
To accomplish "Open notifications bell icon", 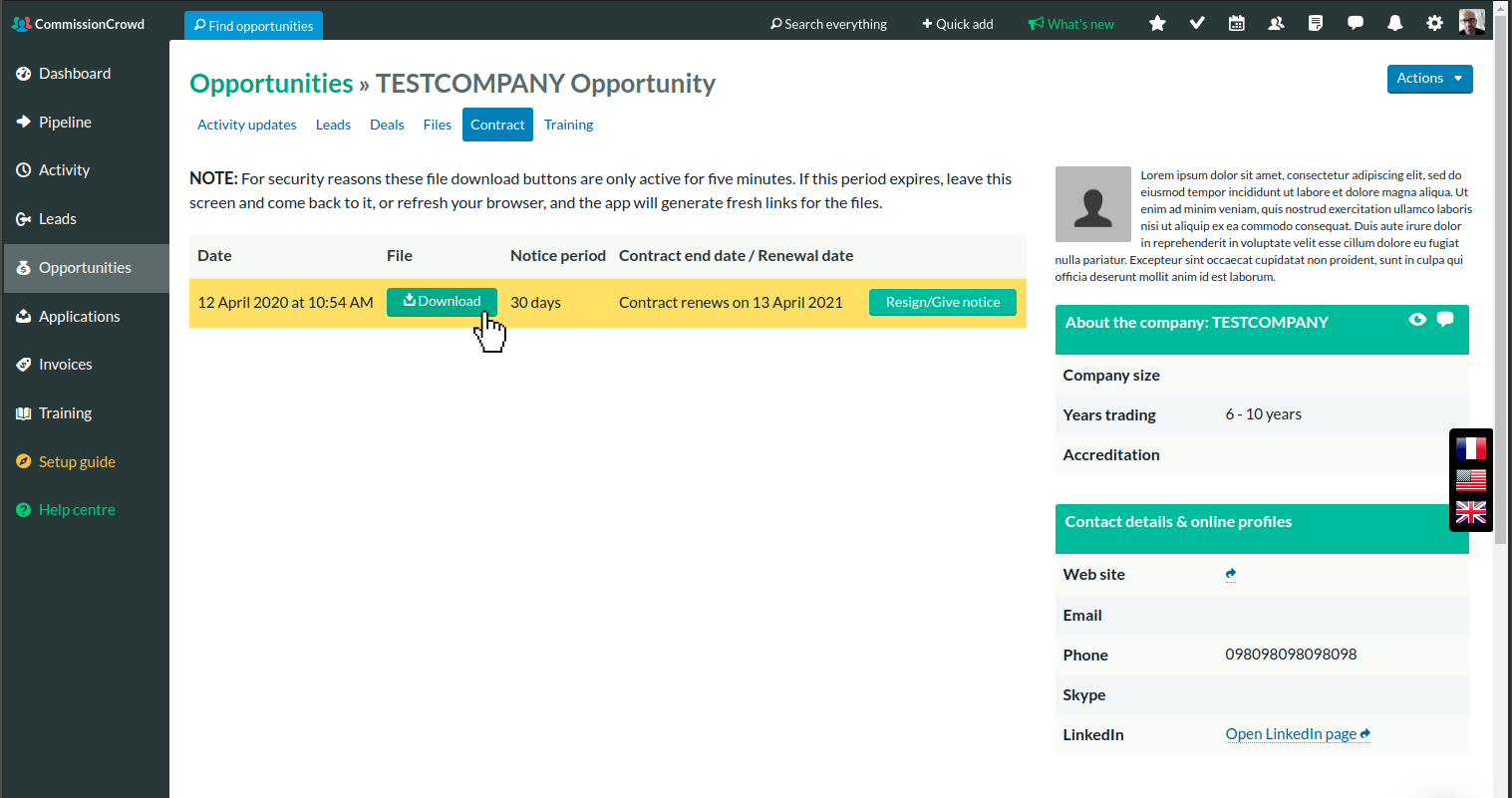I will coord(1394,23).
